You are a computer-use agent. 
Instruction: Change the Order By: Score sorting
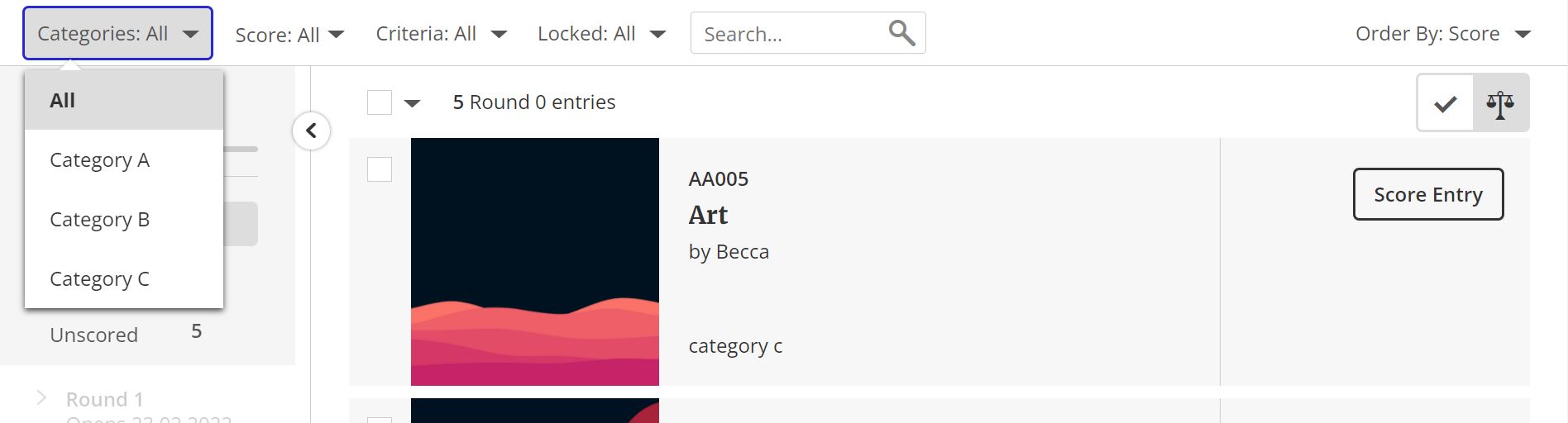(x=1442, y=34)
